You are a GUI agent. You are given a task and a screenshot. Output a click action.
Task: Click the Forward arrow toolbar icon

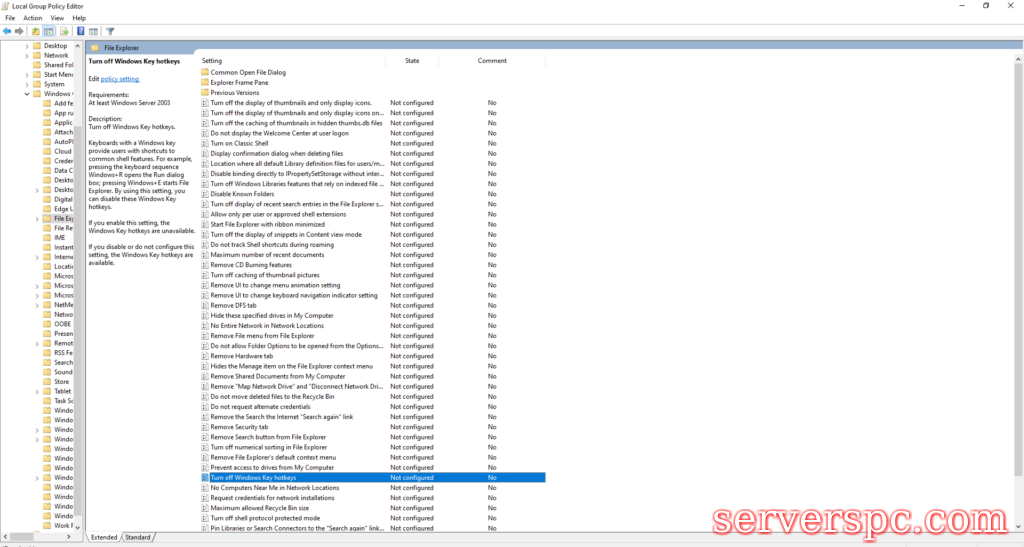19,31
